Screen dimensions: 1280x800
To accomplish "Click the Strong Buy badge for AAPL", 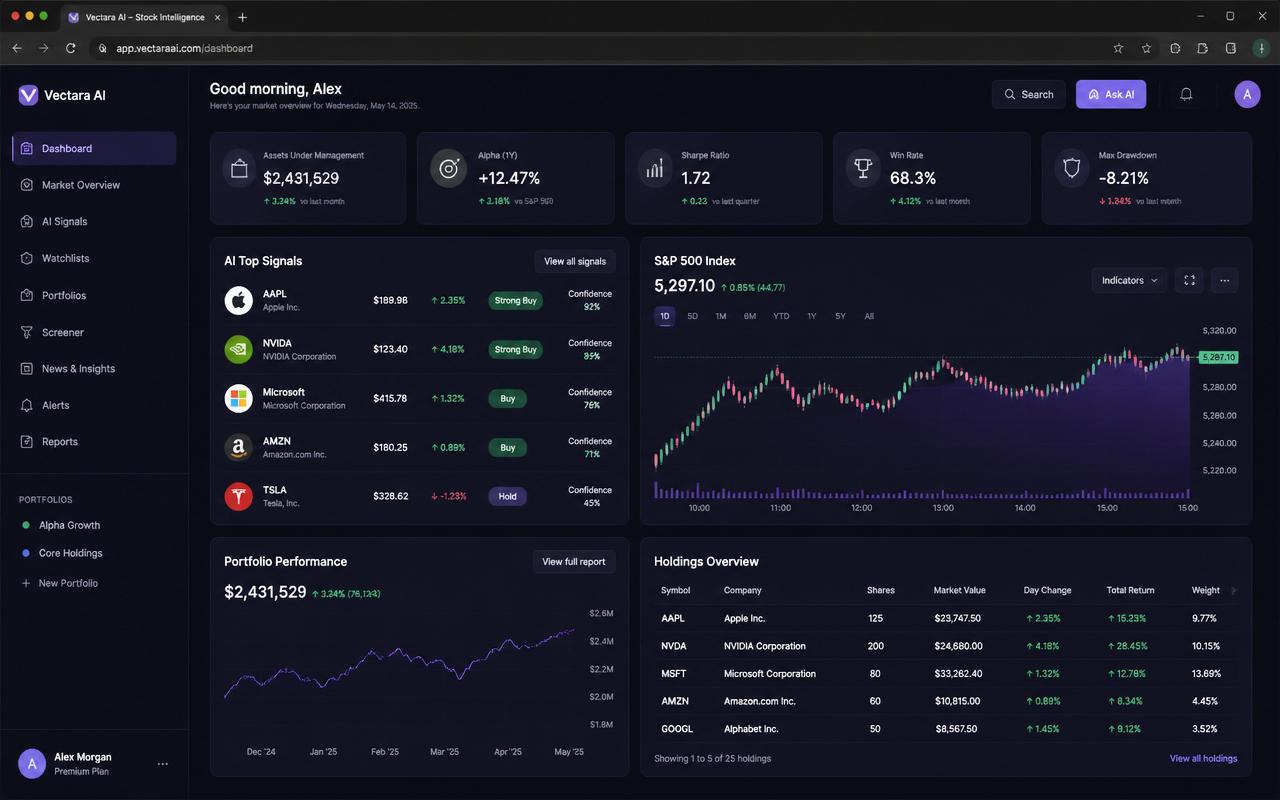I will tap(515, 300).
